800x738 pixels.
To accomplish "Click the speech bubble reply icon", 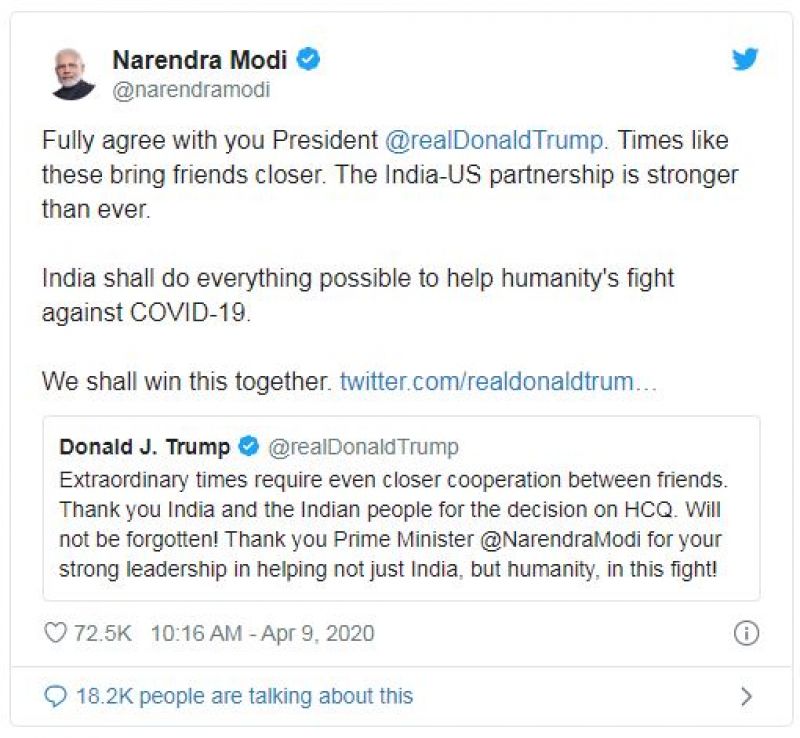I will [57, 696].
